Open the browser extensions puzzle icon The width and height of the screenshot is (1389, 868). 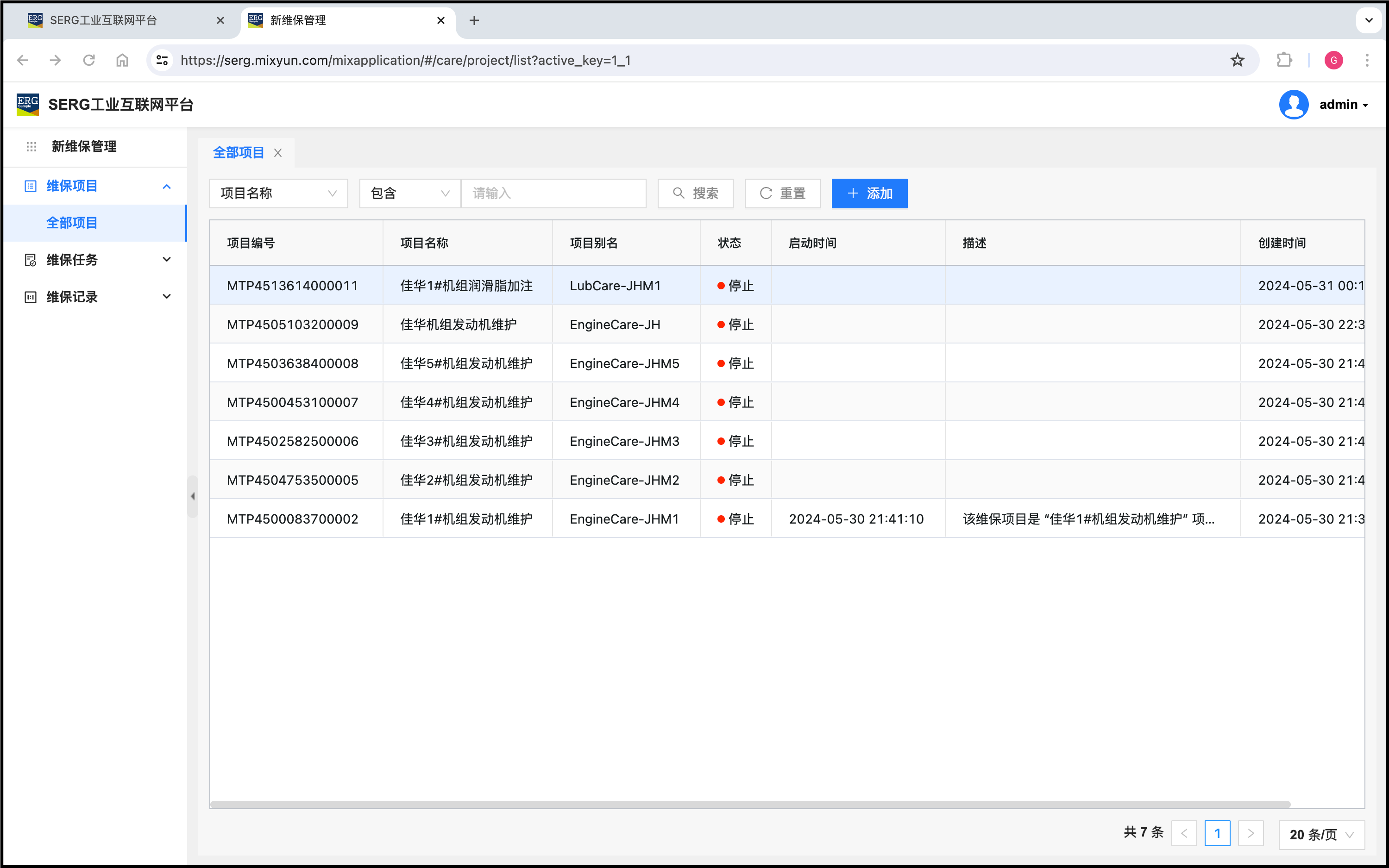(x=1284, y=60)
